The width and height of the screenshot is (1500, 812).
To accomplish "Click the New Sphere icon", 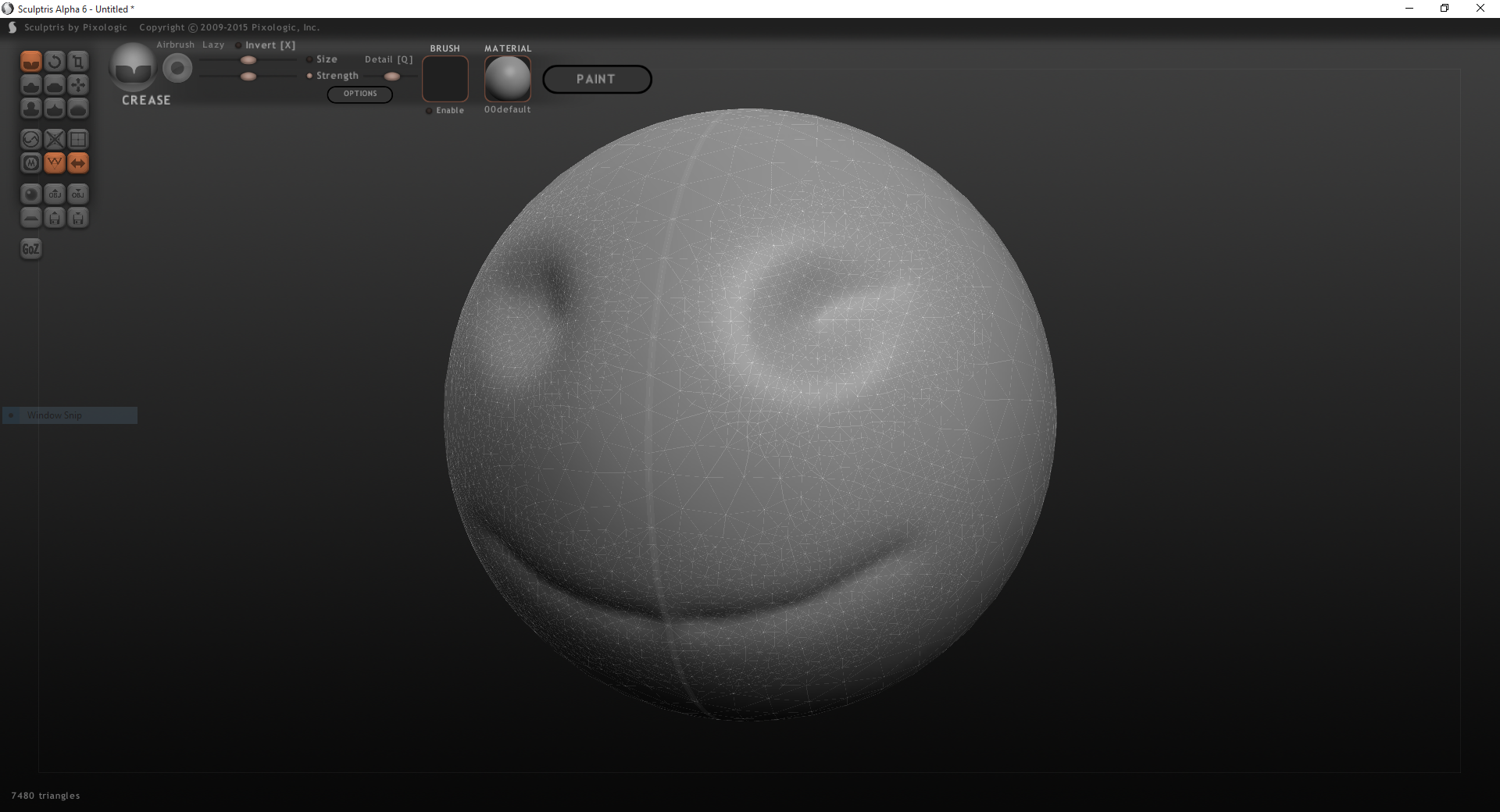I will (x=31, y=194).
